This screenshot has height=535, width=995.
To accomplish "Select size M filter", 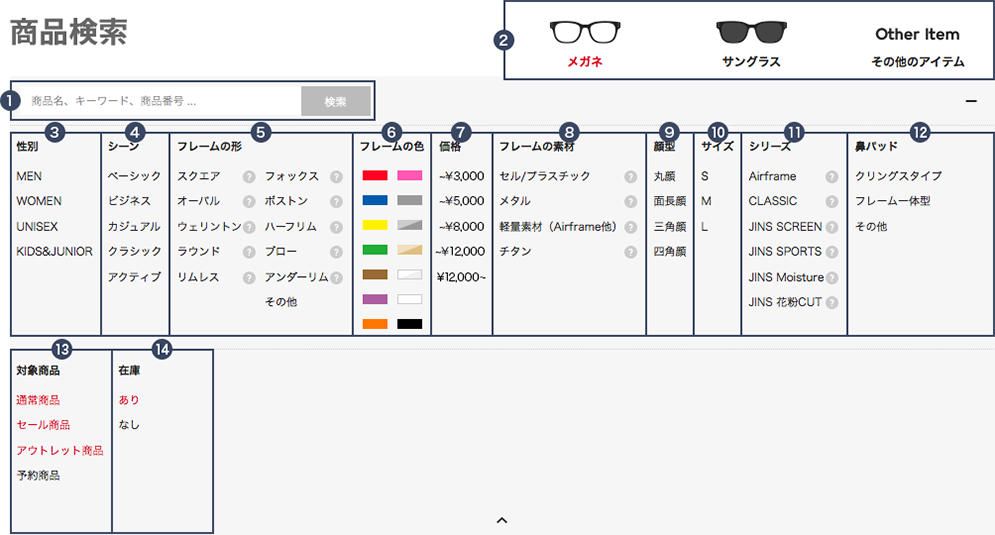I will tap(706, 201).
